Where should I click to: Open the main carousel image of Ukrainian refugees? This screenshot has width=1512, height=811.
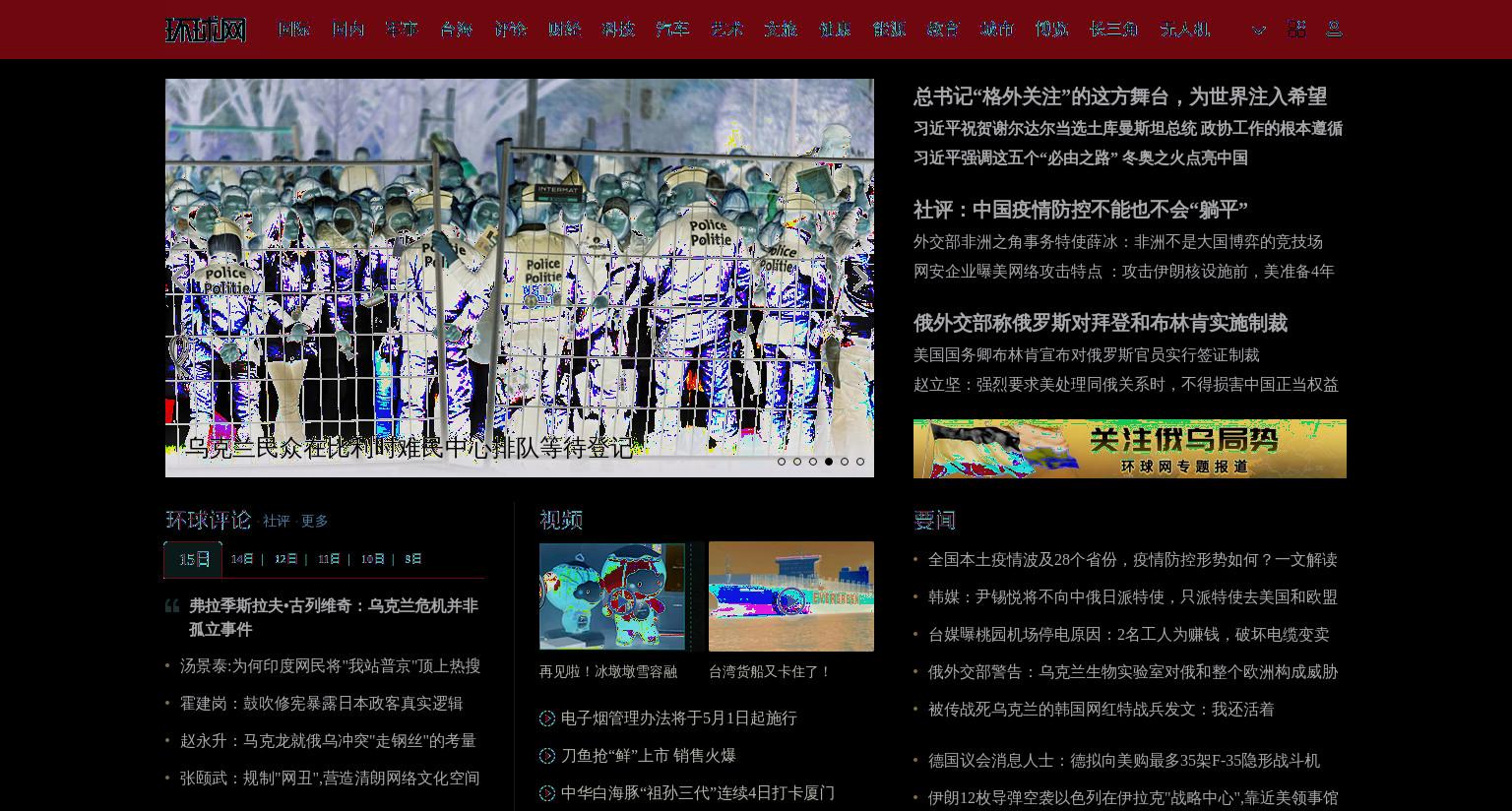520,278
